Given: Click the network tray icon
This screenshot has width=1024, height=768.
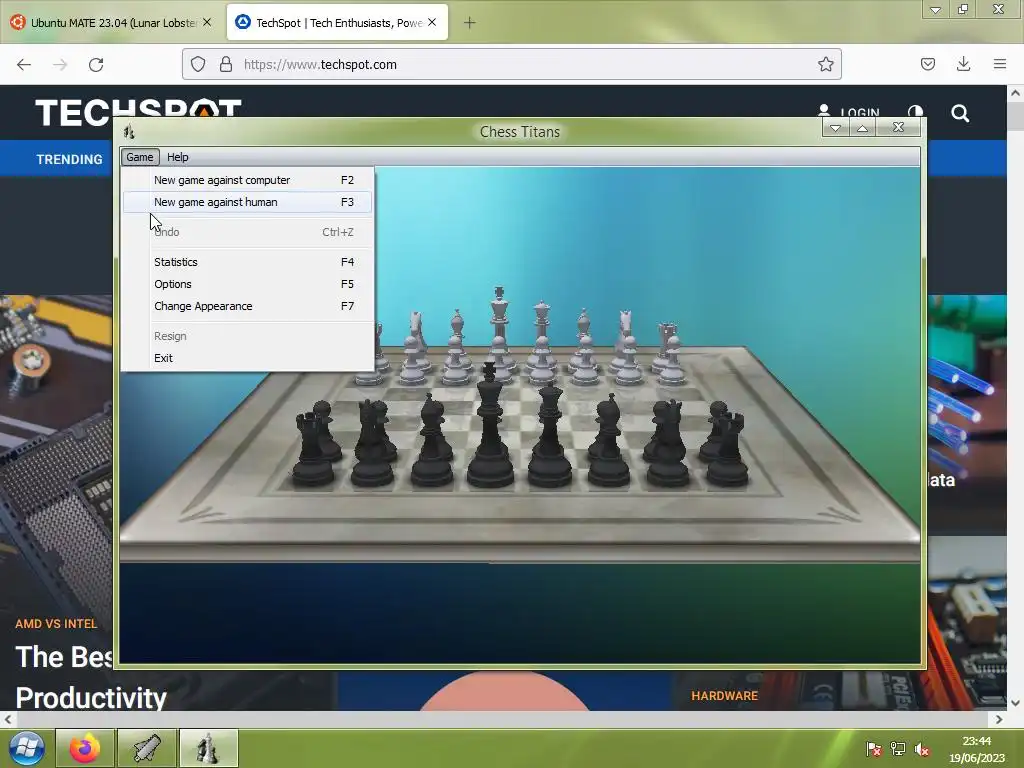Looking at the screenshot, I should [x=898, y=749].
